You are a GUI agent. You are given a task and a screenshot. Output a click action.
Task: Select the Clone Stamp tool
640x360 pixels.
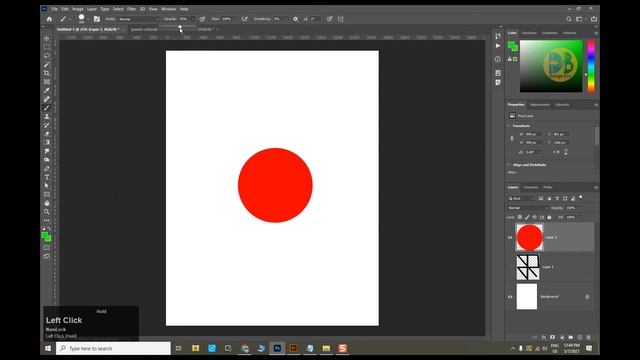coord(47,116)
